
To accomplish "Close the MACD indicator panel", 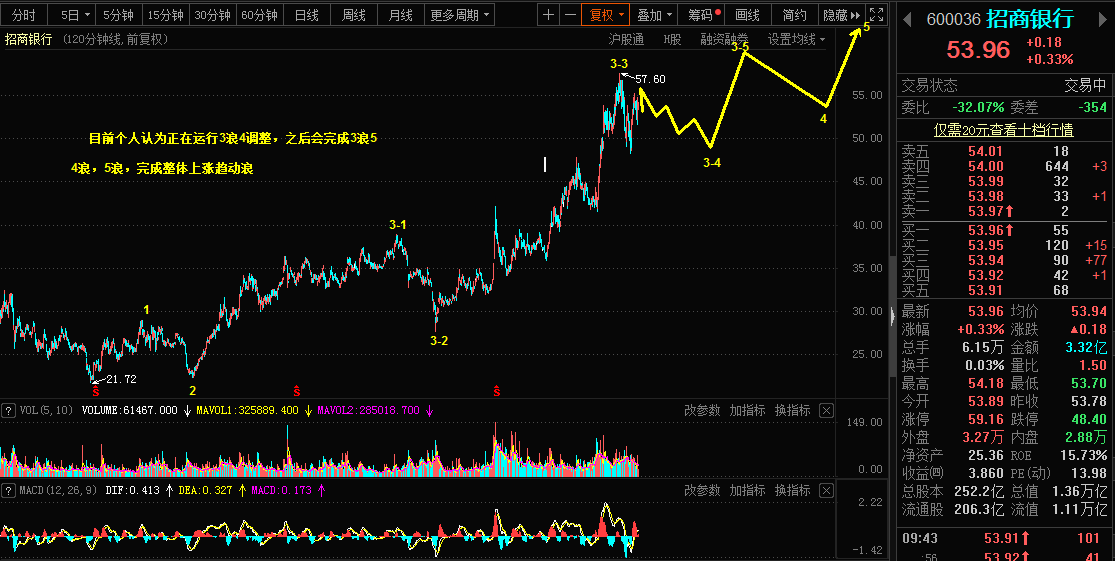I will click(x=826, y=490).
